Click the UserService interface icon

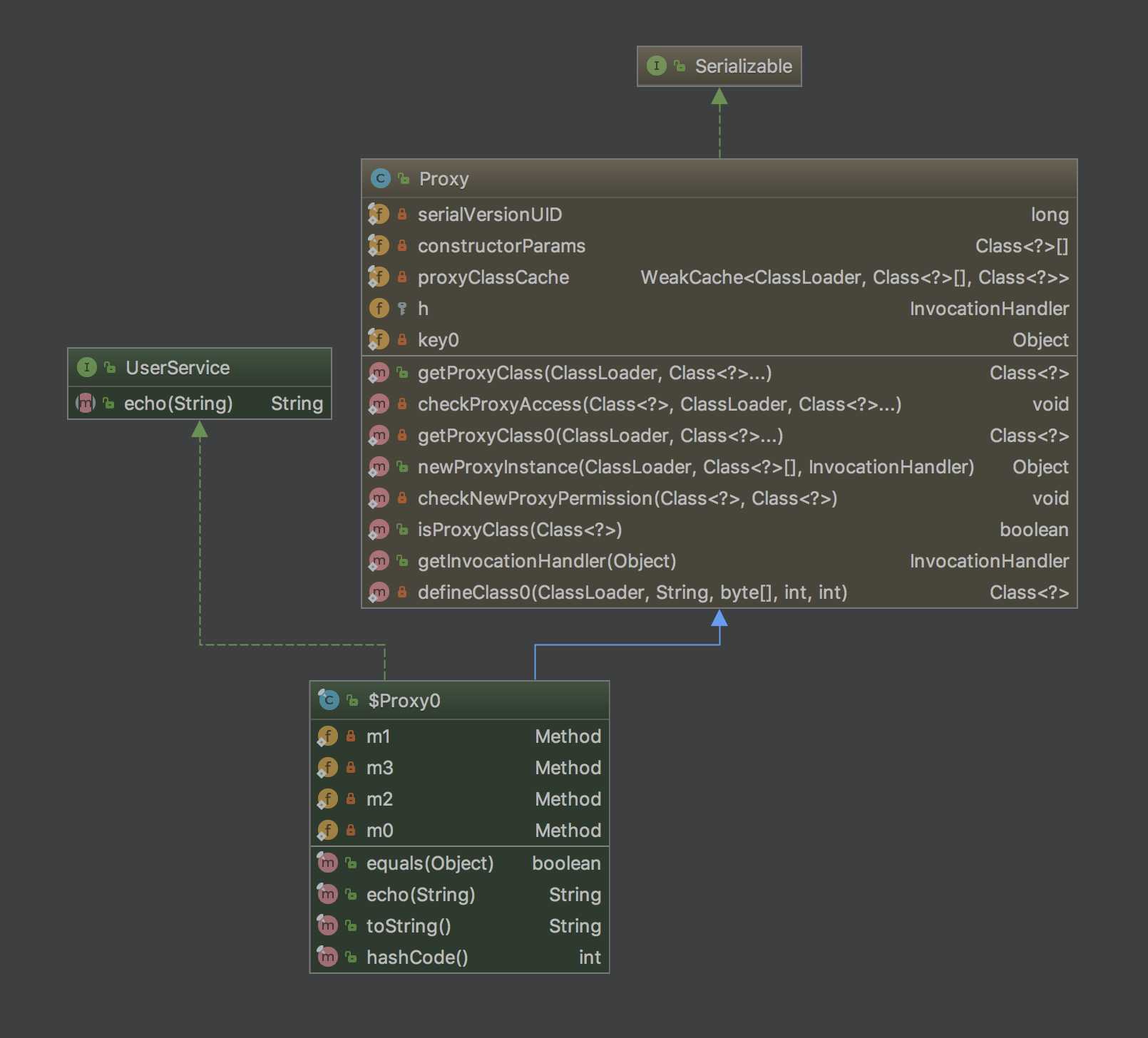[86, 367]
